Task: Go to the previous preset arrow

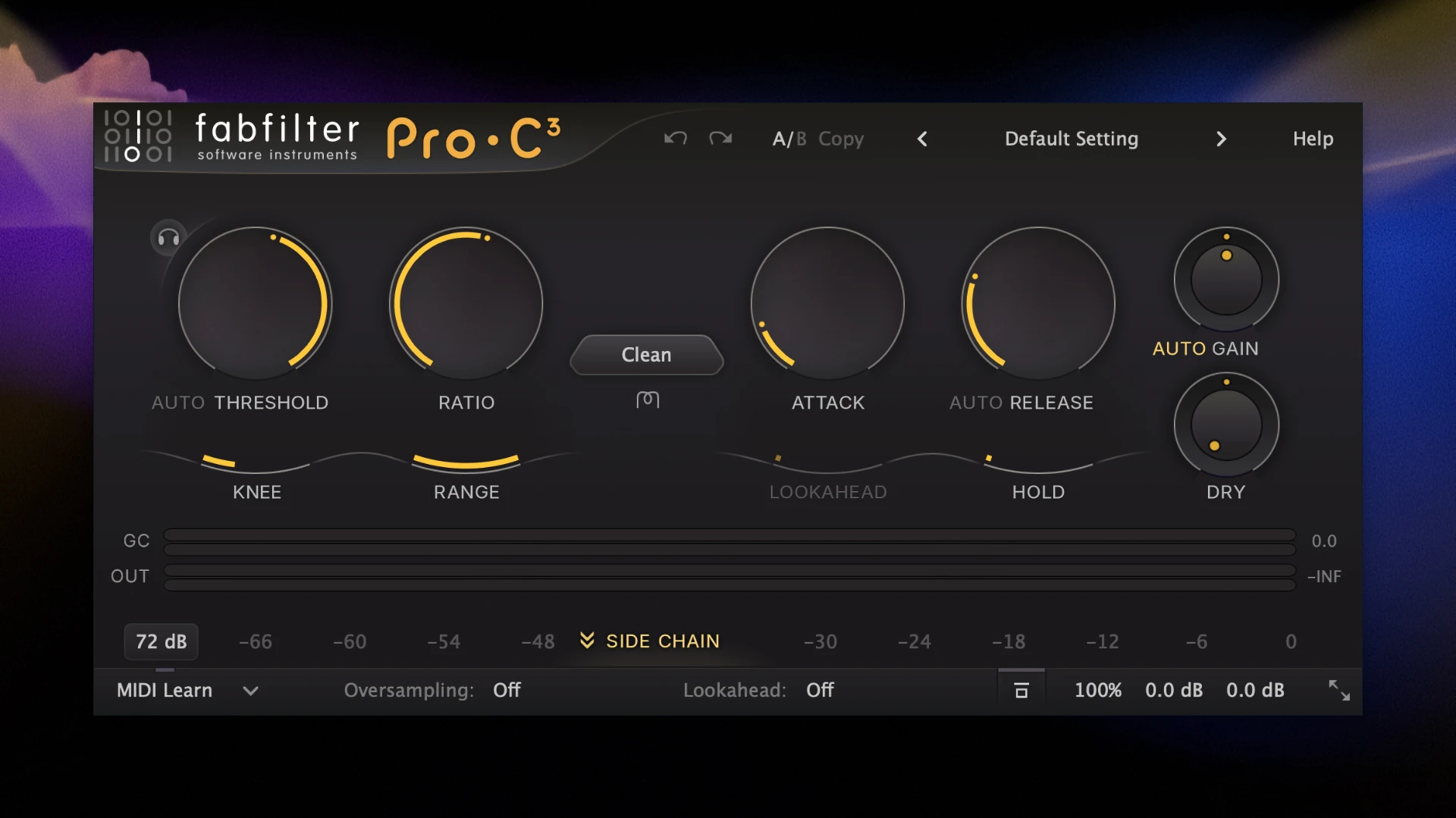Action: [922, 139]
